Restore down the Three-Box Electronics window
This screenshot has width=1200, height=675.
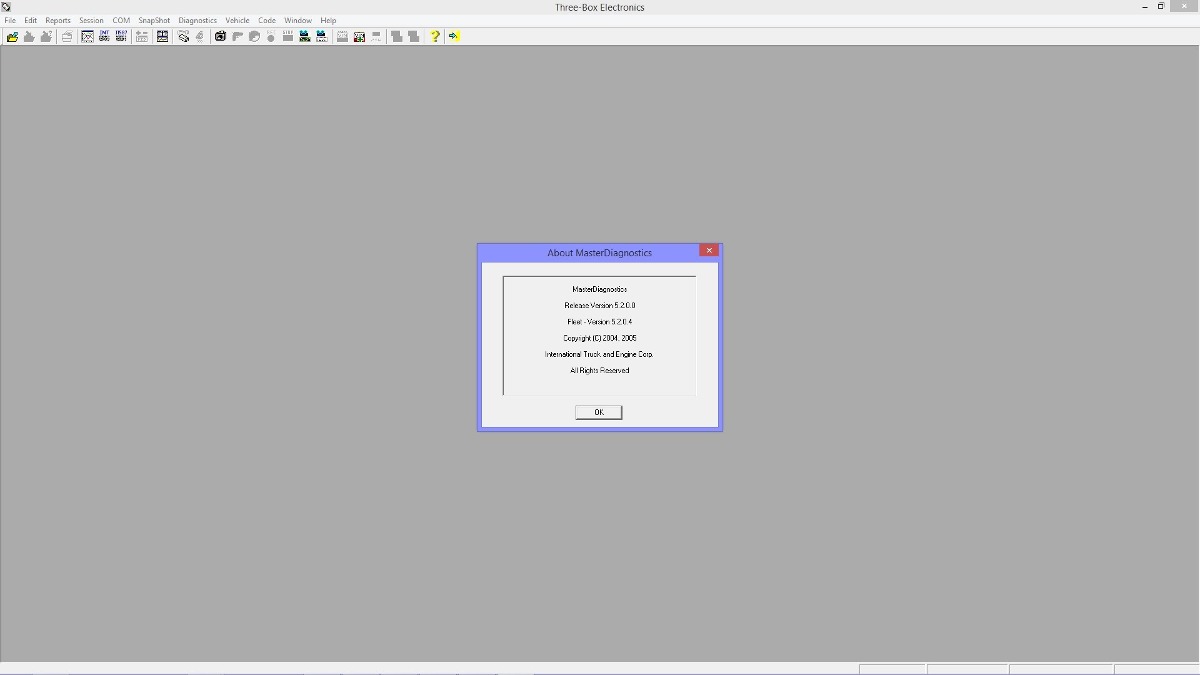point(1161,7)
